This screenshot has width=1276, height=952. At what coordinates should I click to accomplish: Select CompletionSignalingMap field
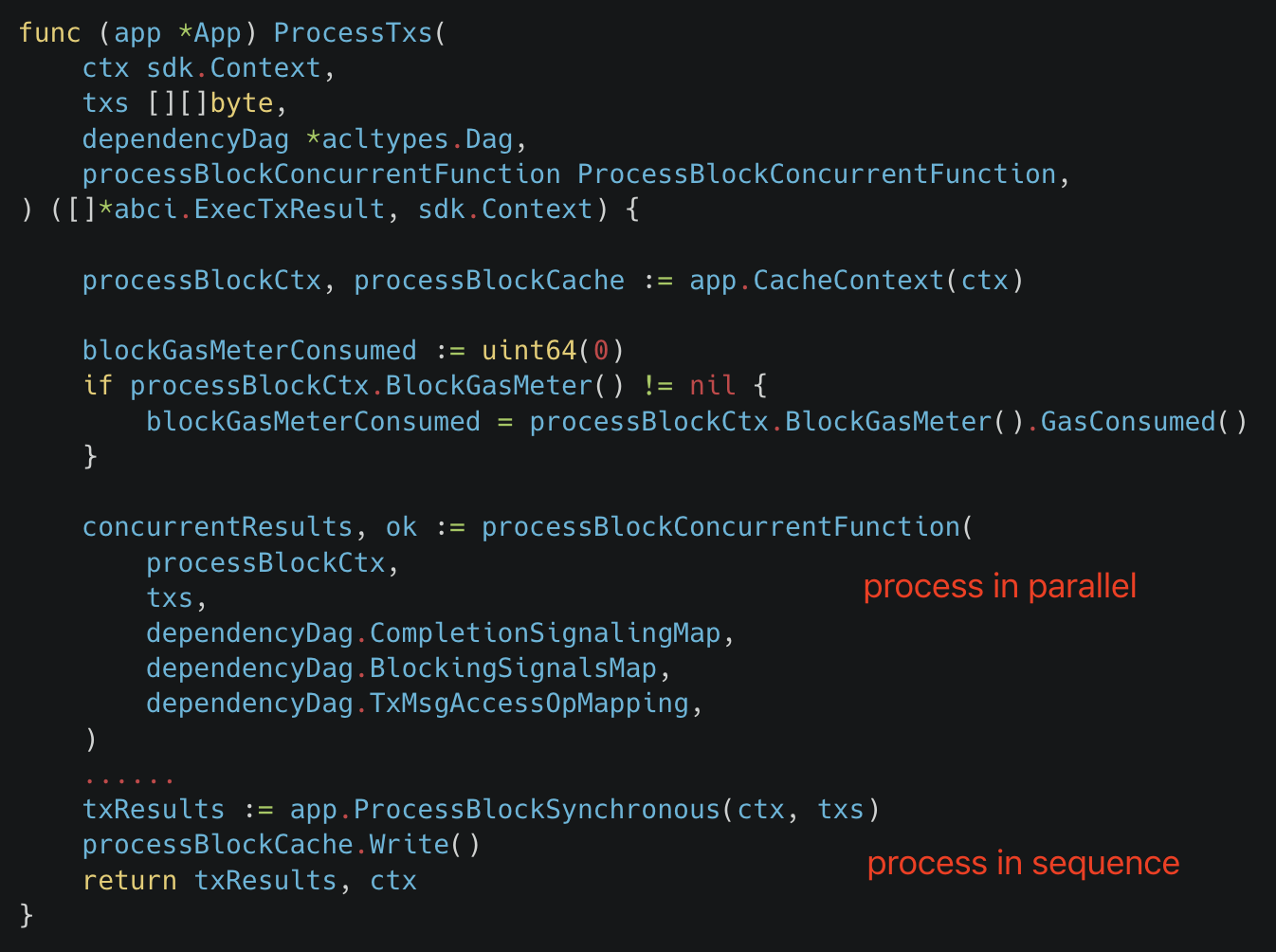pyautogui.click(x=545, y=633)
